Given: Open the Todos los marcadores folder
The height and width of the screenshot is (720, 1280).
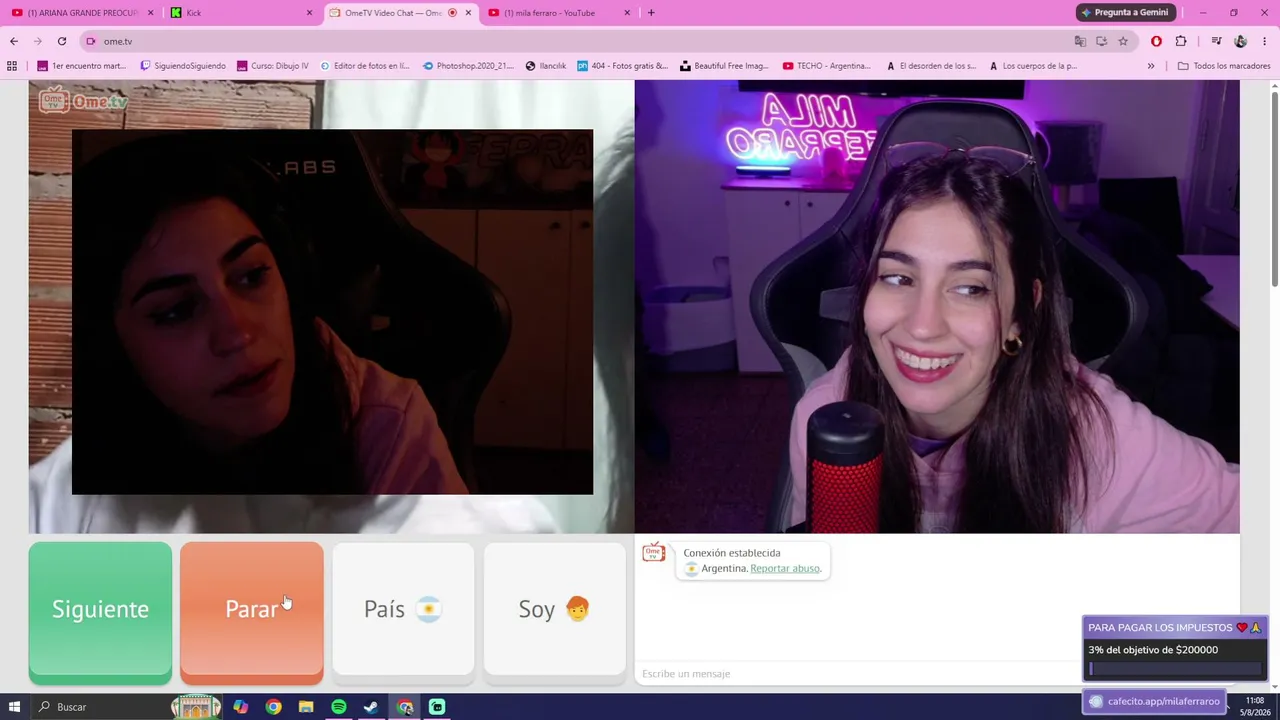Looking at the screenshot, I should point(1224,66).
